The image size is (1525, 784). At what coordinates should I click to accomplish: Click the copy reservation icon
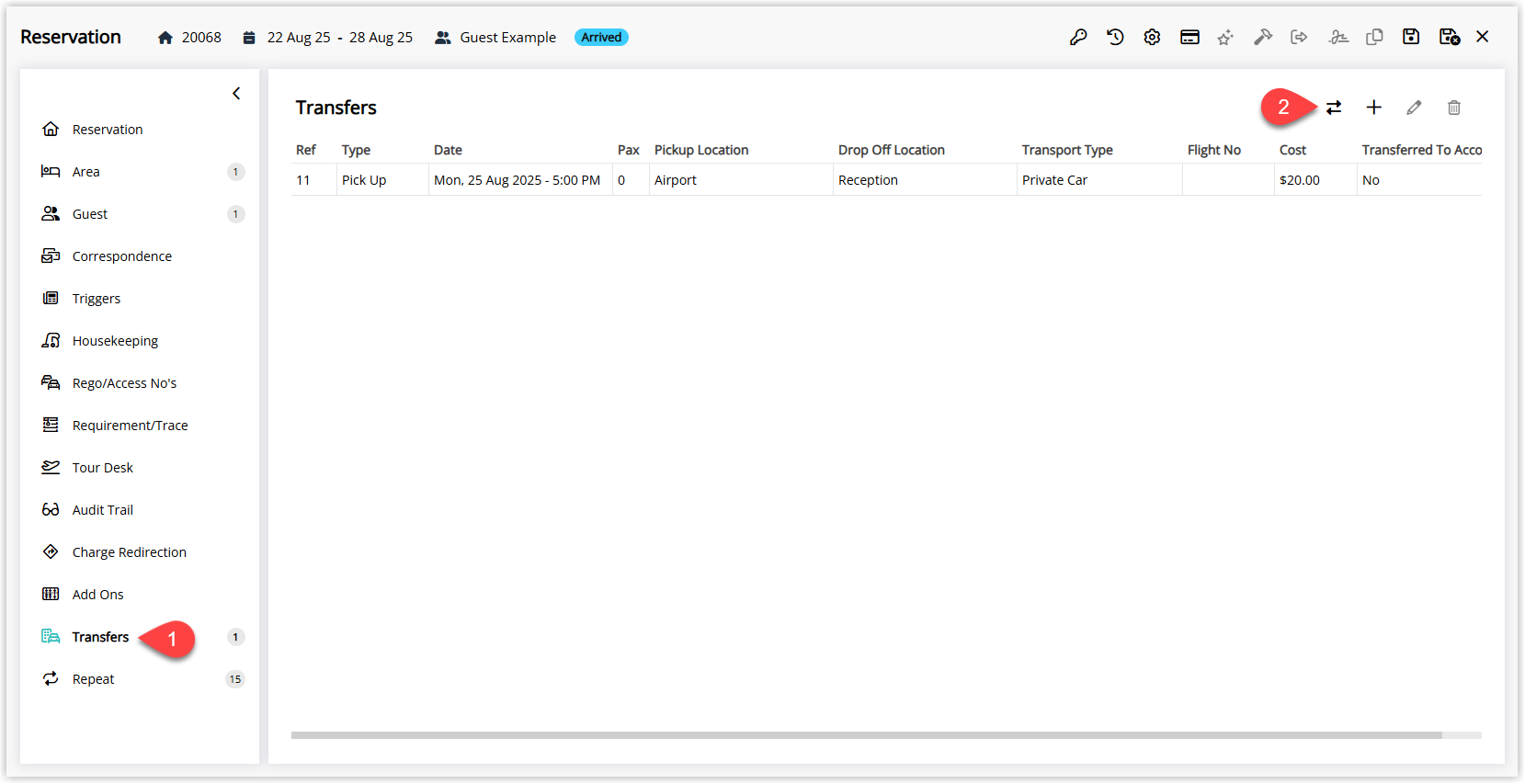[1374, 37]
